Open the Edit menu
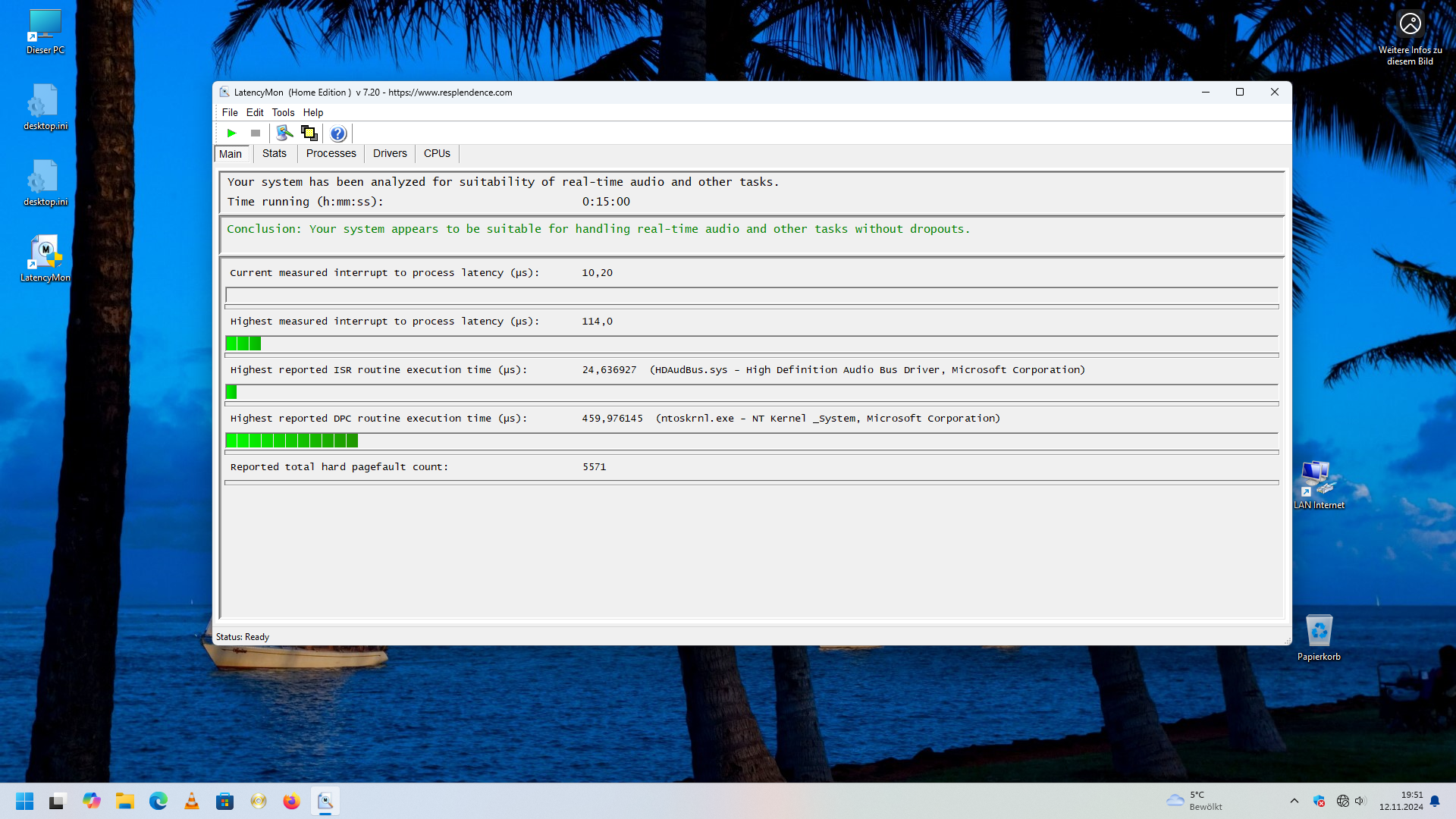The image size is (1456, 819). point(255,112)
